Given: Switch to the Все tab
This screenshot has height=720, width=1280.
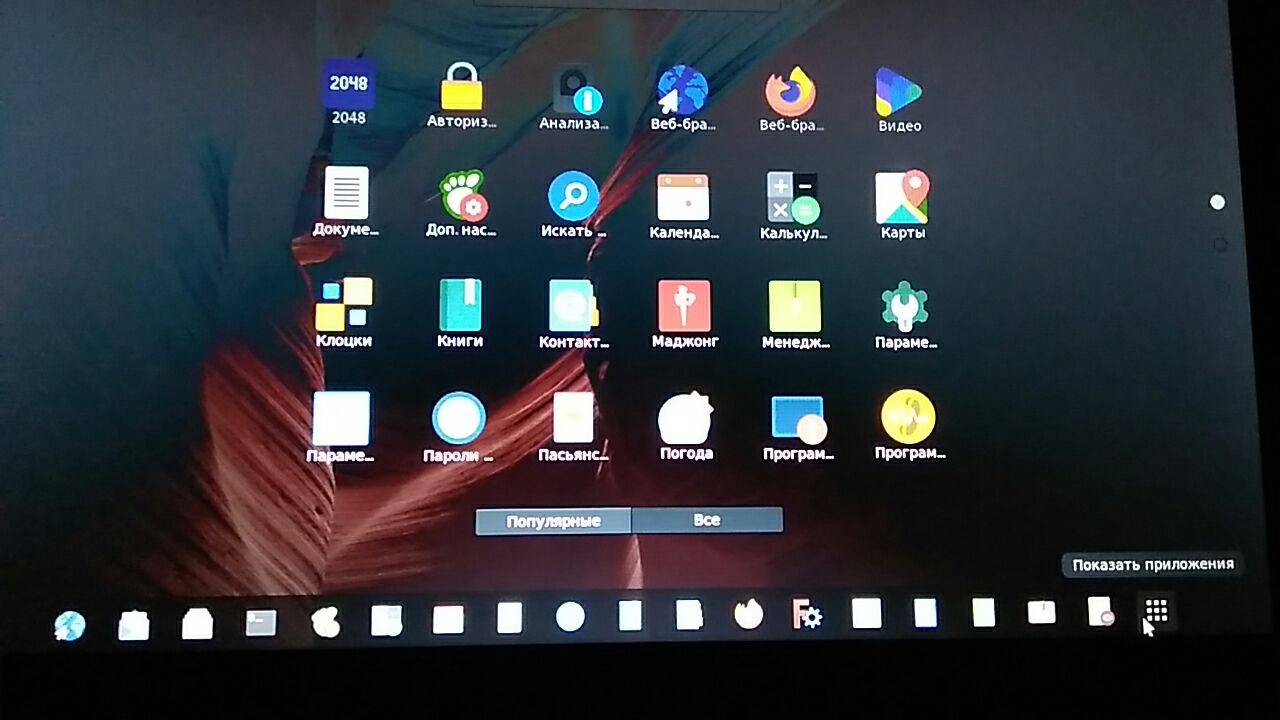Looking at the screenshot, I should pos(707,520).
